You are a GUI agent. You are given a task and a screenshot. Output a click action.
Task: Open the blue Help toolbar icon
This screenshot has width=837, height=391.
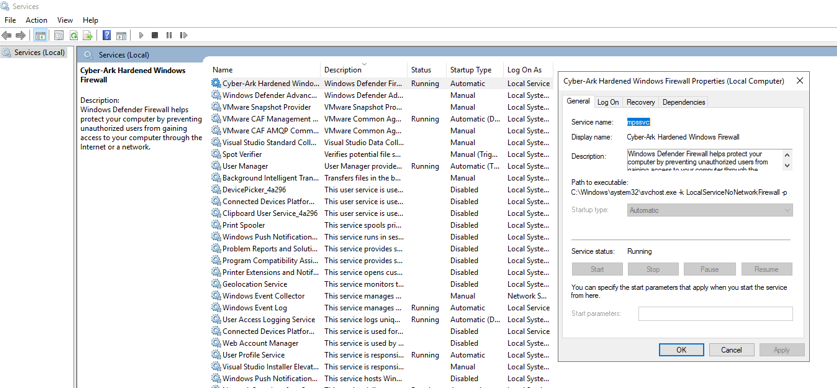click(x=107, y=35)
